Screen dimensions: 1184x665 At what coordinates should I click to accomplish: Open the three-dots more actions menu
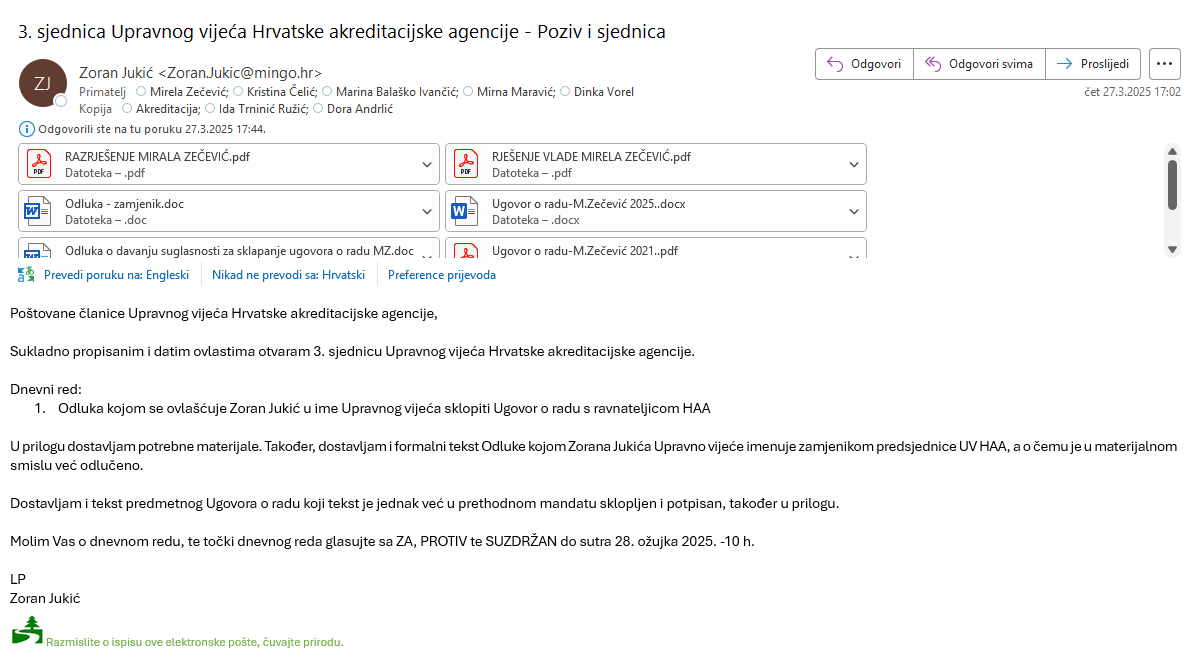click(1164, 64)
